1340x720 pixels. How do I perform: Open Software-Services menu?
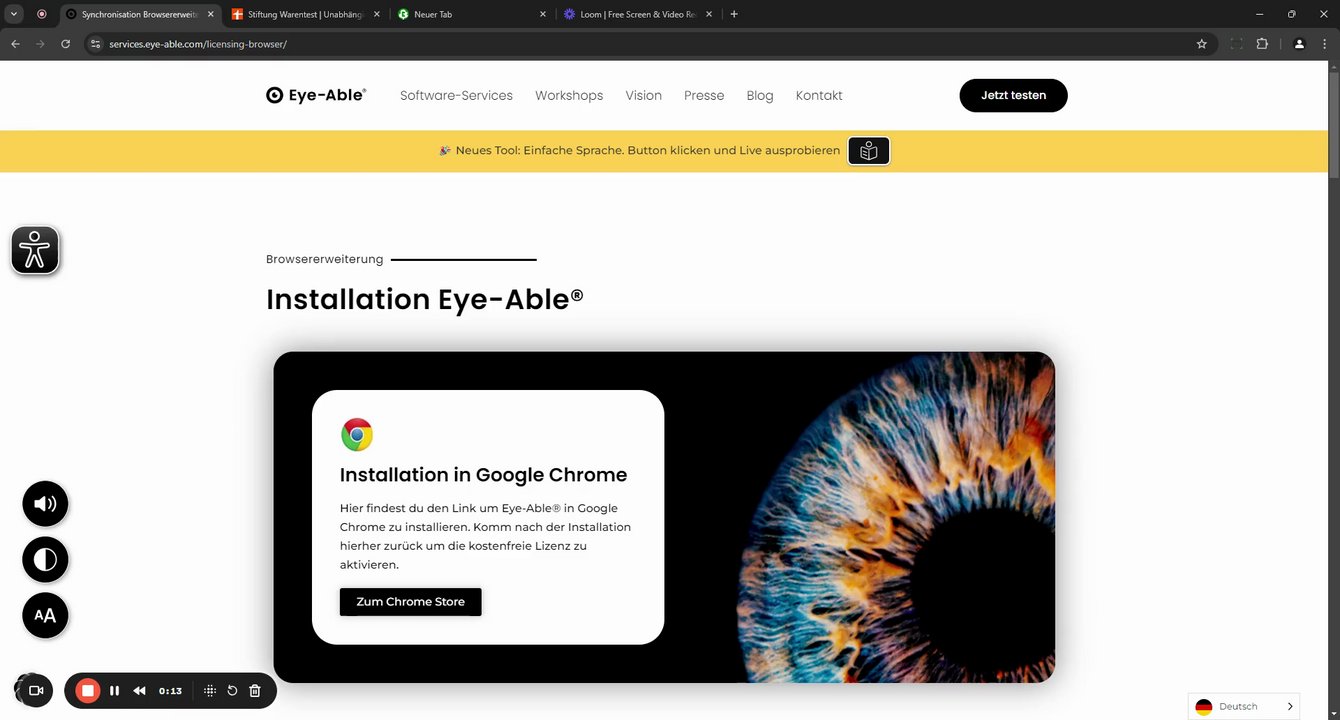point(456,96)
